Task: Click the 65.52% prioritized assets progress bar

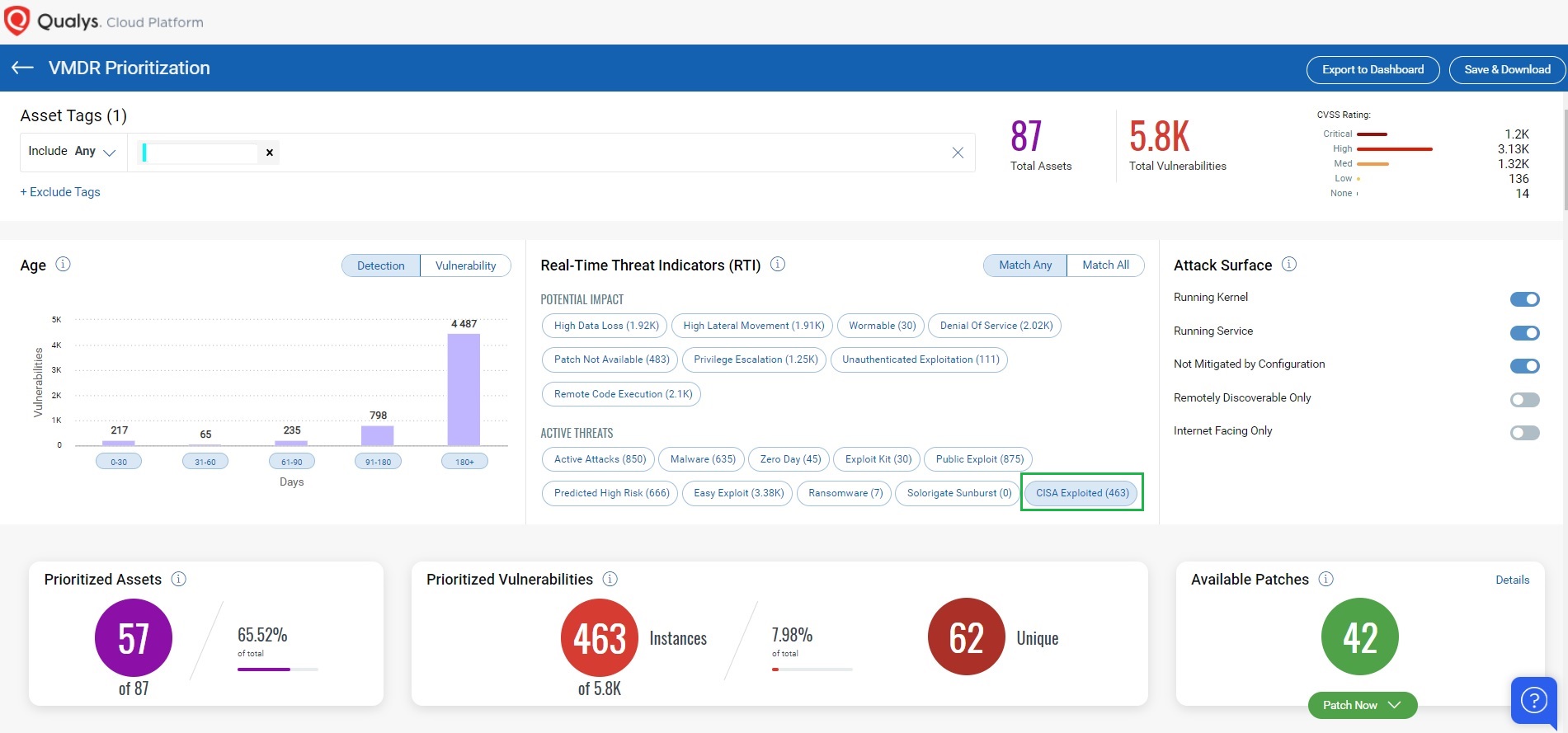Action: coord(278,670)
